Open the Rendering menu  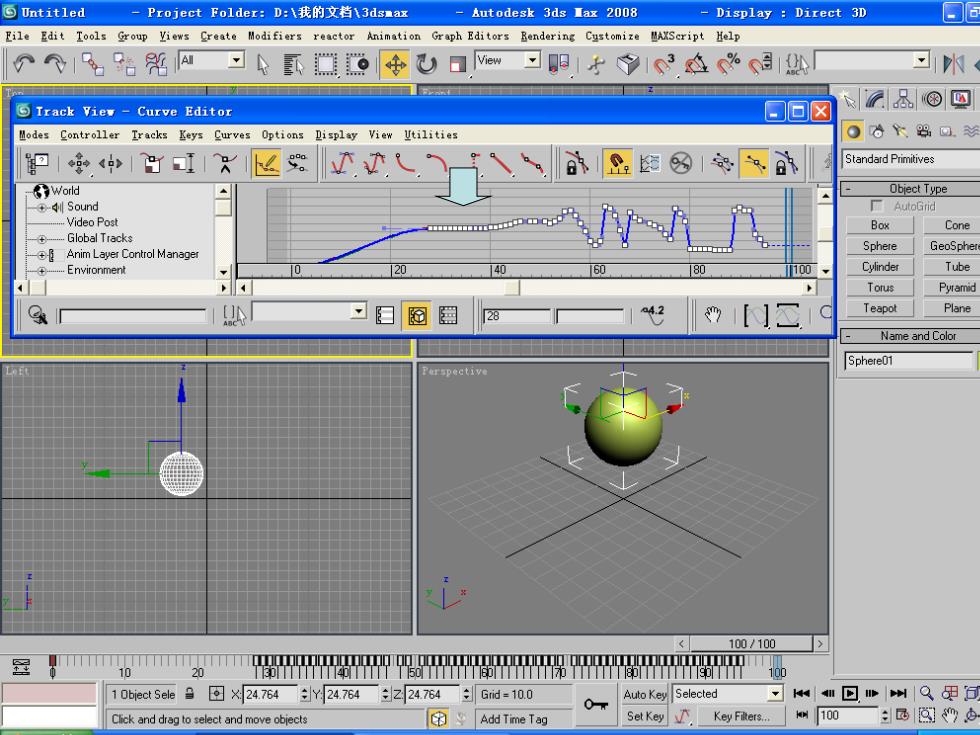pos(548,36)
